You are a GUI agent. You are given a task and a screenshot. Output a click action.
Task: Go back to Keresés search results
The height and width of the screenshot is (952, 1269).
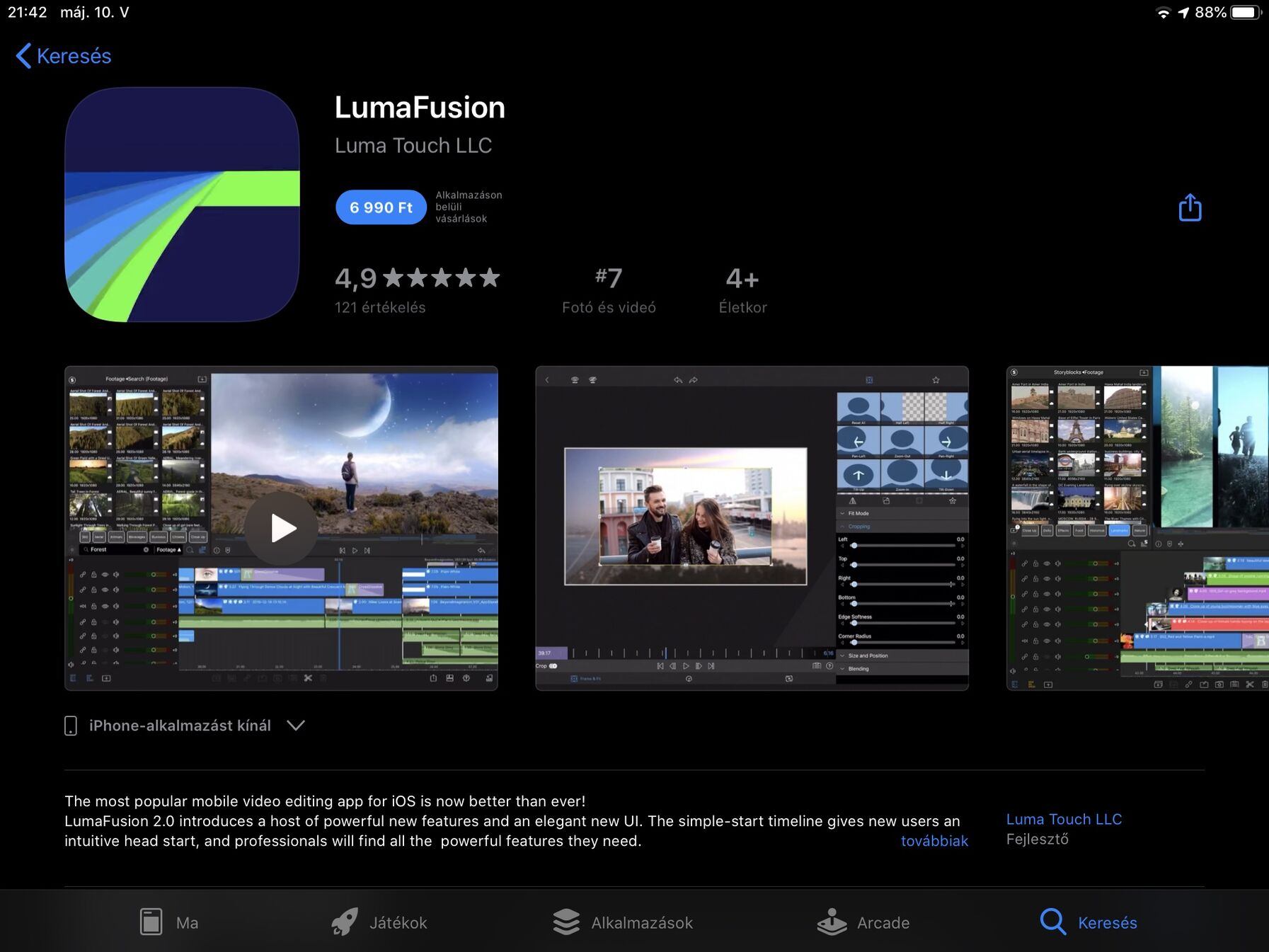click(64, 56)
